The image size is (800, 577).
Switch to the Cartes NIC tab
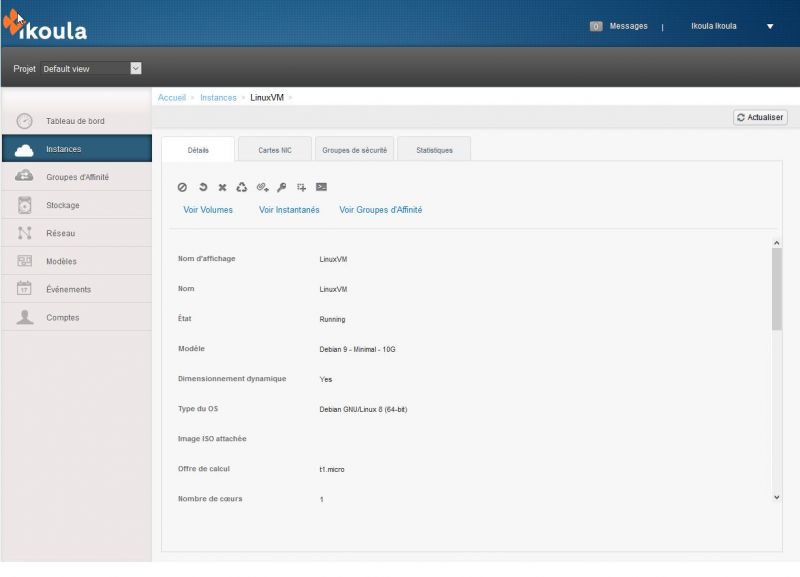point(275,150)
